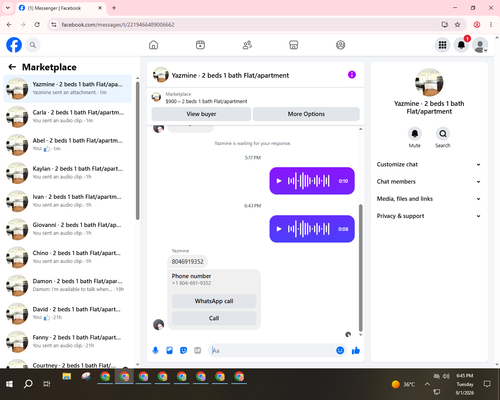Open the Facebook menu grid icon
500x400 pixels.
point(442,45)
